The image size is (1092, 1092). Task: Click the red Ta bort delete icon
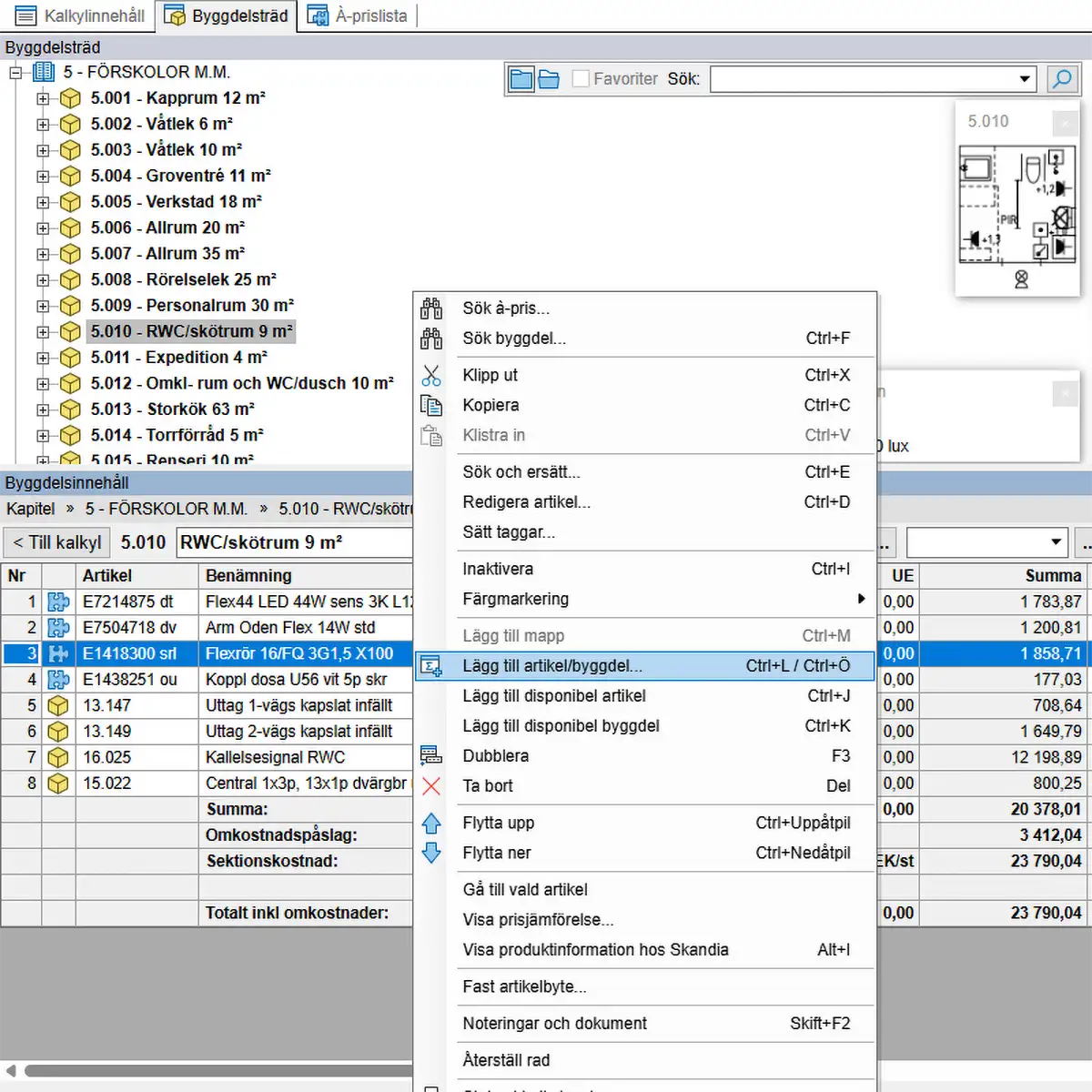pos(431,786)
